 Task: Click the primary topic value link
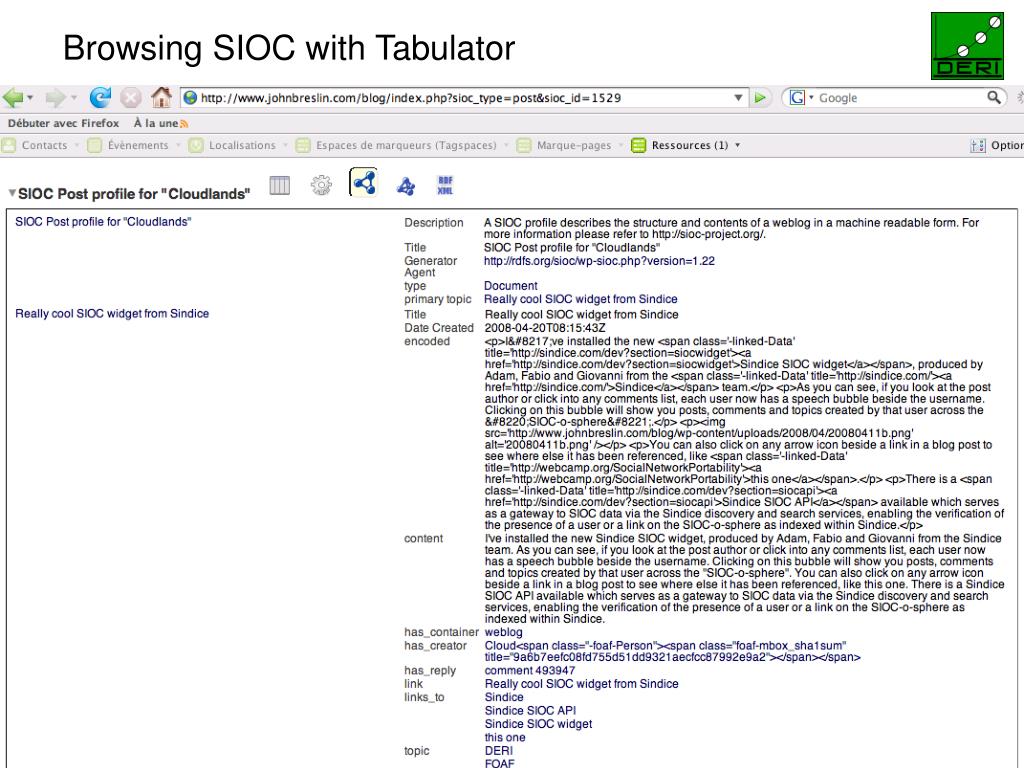coord(580,299)
